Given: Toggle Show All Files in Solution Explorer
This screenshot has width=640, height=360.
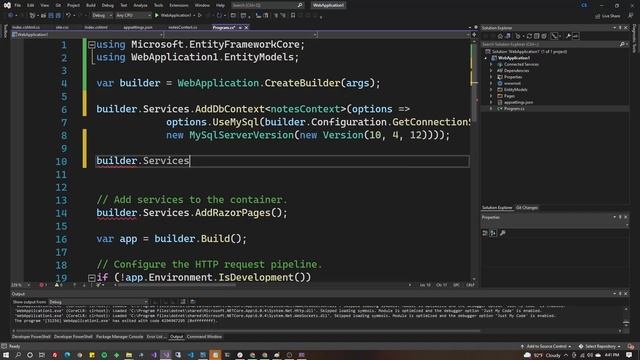Looking at the screenshot, I should tap(544, 36).
